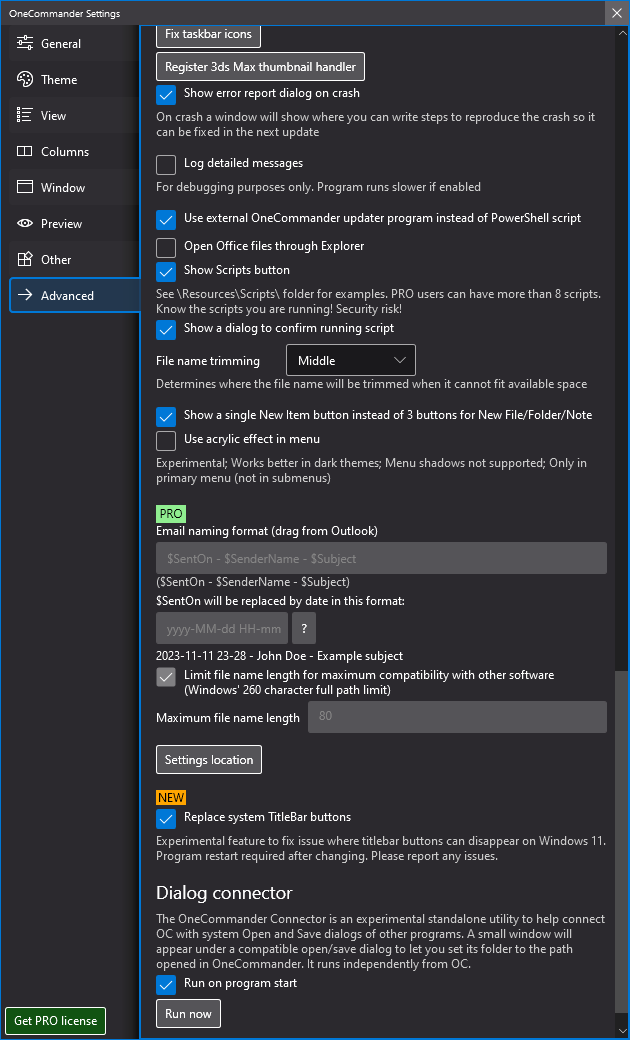
Task: Click the Preview eye icon
Action: click(x=24, y=224)
